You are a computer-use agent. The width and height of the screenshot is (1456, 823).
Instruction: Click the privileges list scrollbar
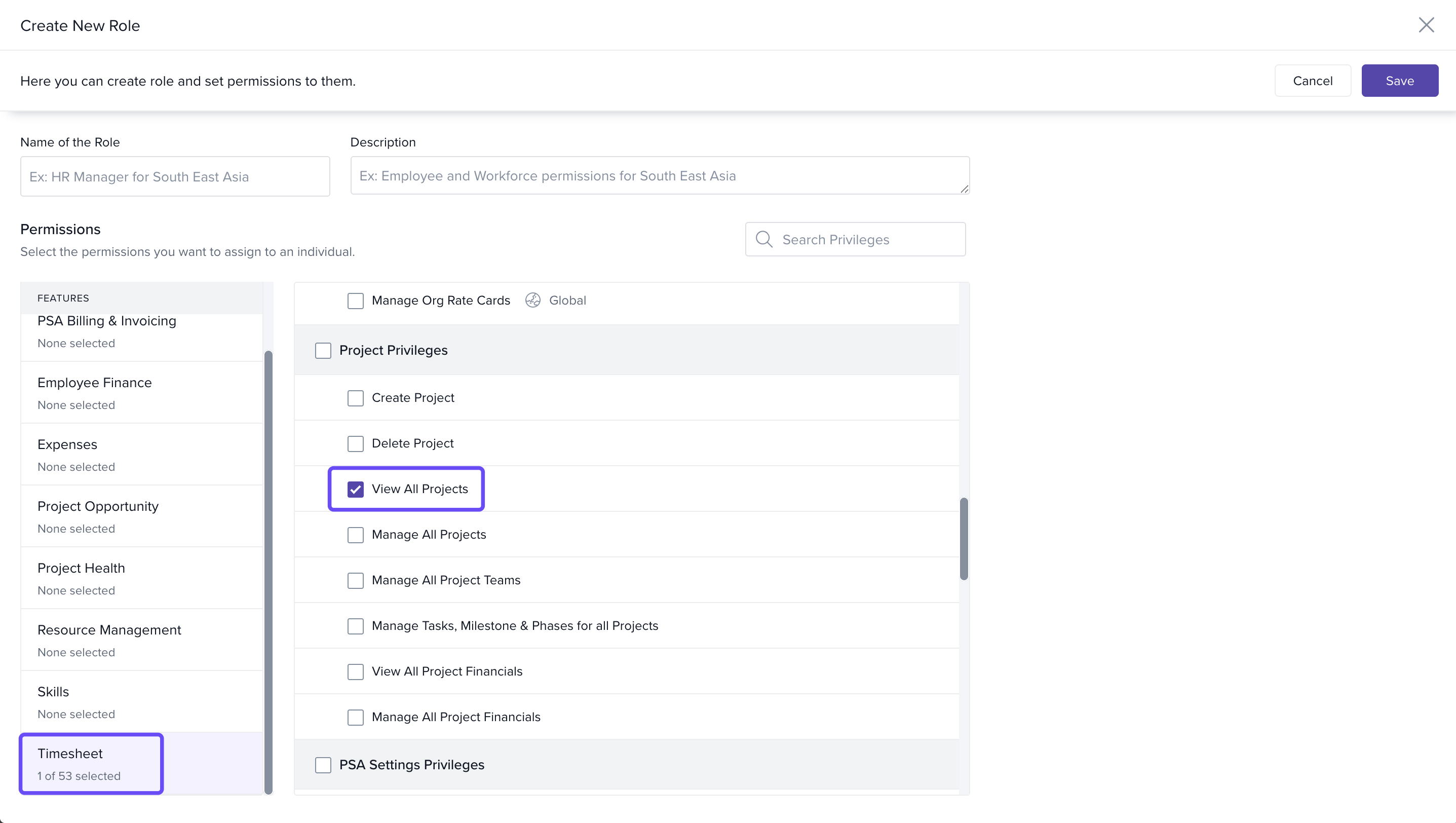[x=964, y=538]
